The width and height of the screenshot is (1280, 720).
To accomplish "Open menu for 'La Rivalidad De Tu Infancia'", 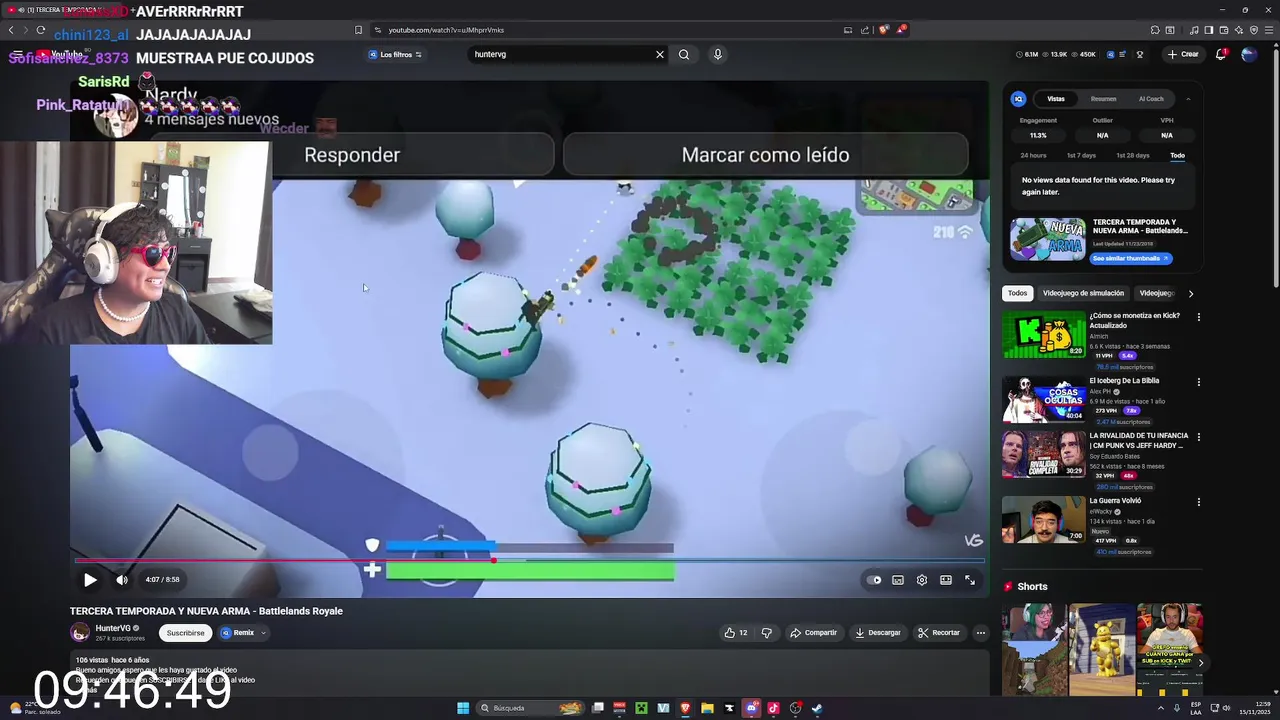I will (1198, 437).
